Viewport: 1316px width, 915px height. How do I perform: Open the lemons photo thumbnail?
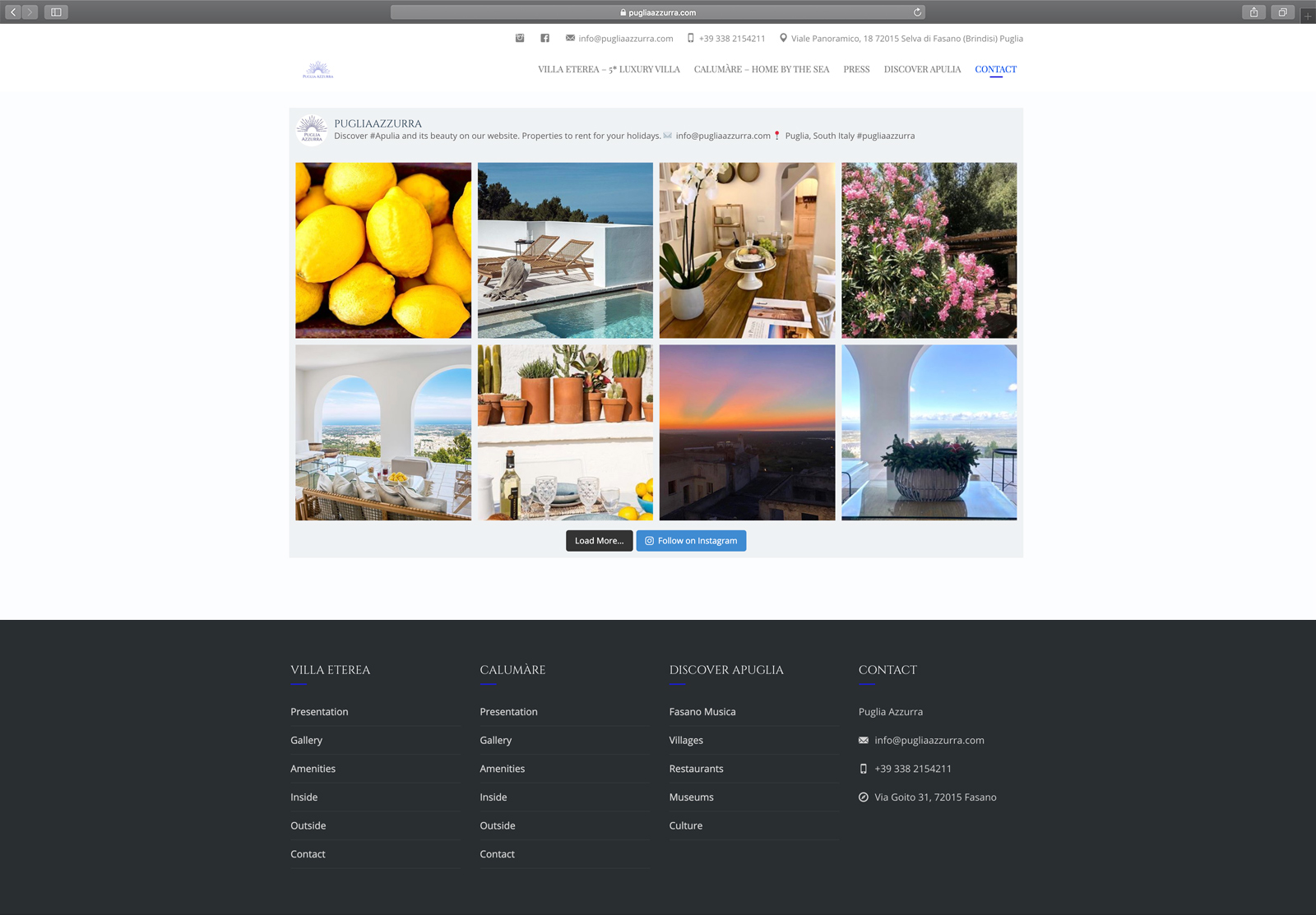pos(383,250)
